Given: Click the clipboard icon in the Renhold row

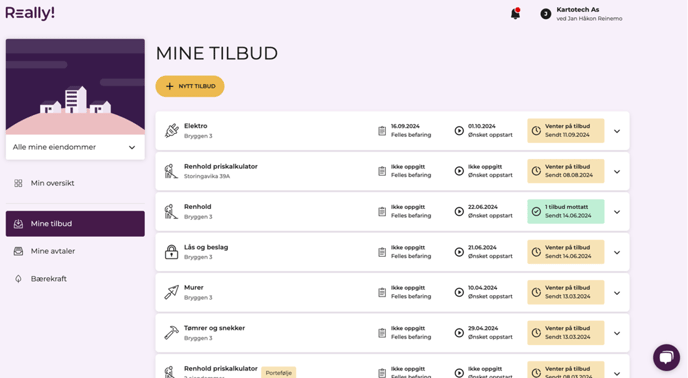Looking at the screenshot, I should point(382,212).
